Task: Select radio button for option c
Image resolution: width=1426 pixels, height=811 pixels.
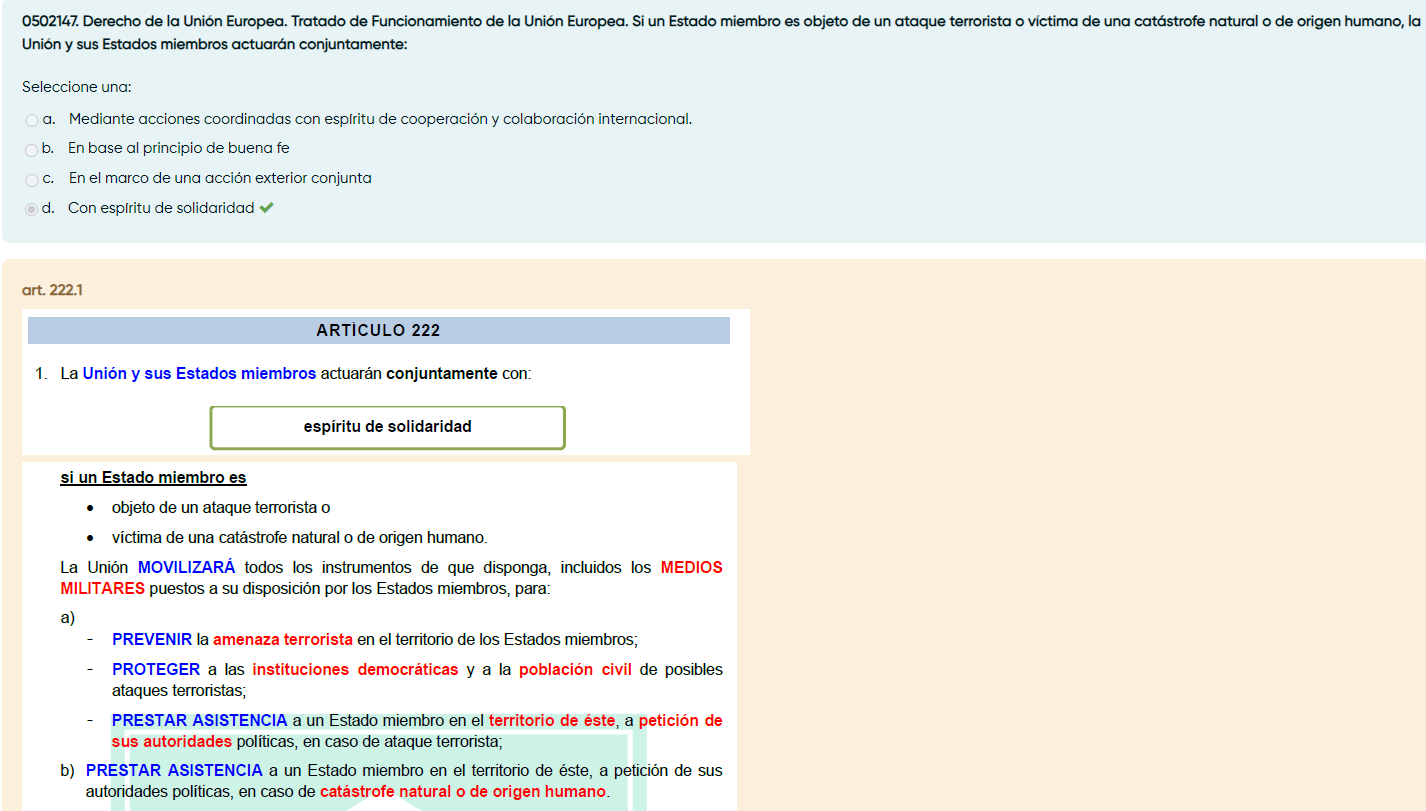Action: [32, 180]
